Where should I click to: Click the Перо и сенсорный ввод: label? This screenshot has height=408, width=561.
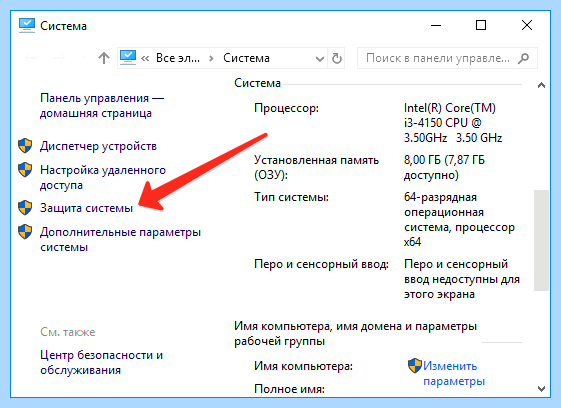pyautogui.click(x=321, y=264)
